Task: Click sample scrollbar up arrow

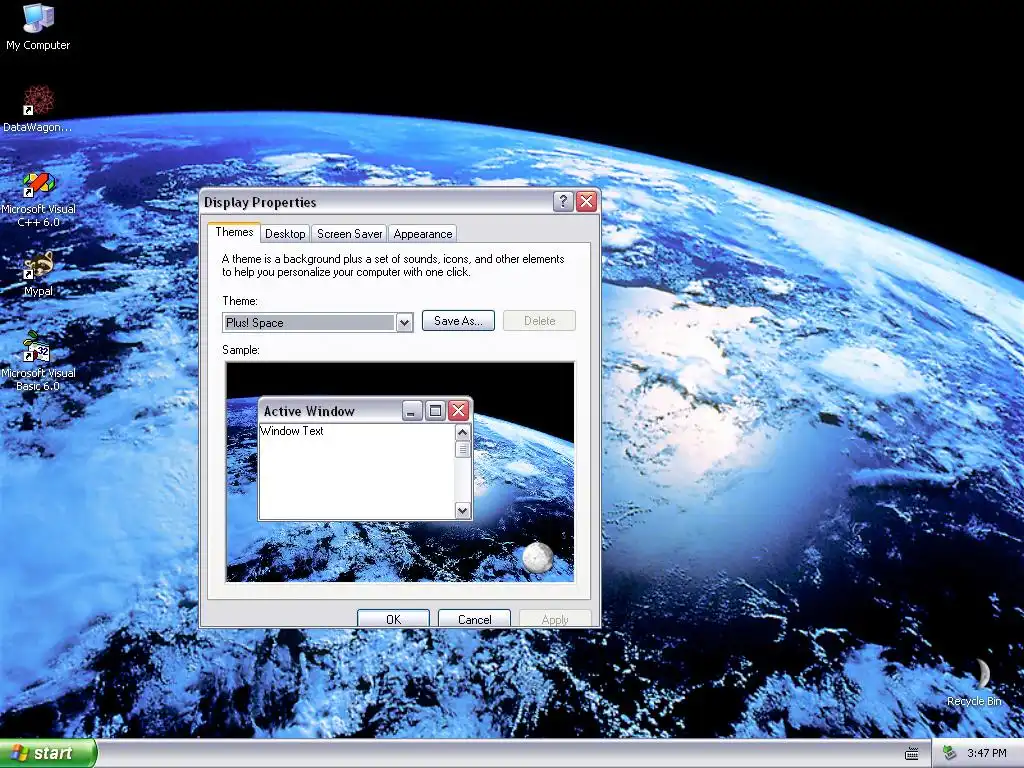Action: point(462,432)
